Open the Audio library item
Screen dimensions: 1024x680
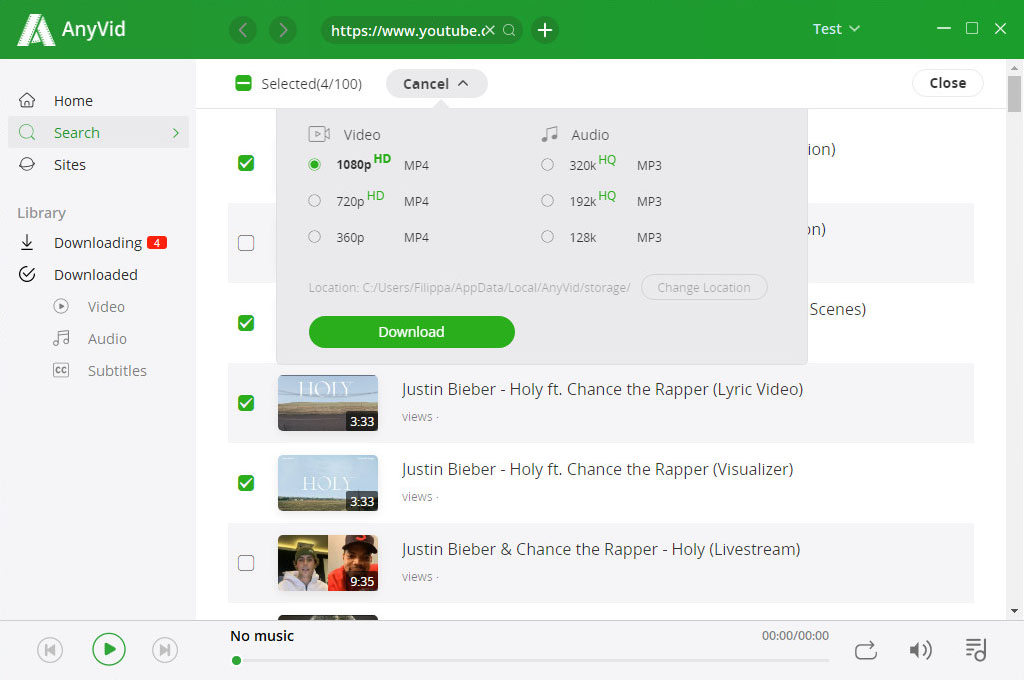tap(107, 338)
